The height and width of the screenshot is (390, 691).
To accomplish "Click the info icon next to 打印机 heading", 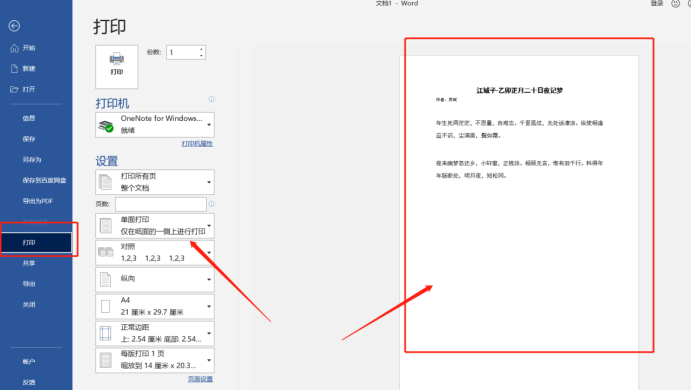I will click(x=212, y=99).
